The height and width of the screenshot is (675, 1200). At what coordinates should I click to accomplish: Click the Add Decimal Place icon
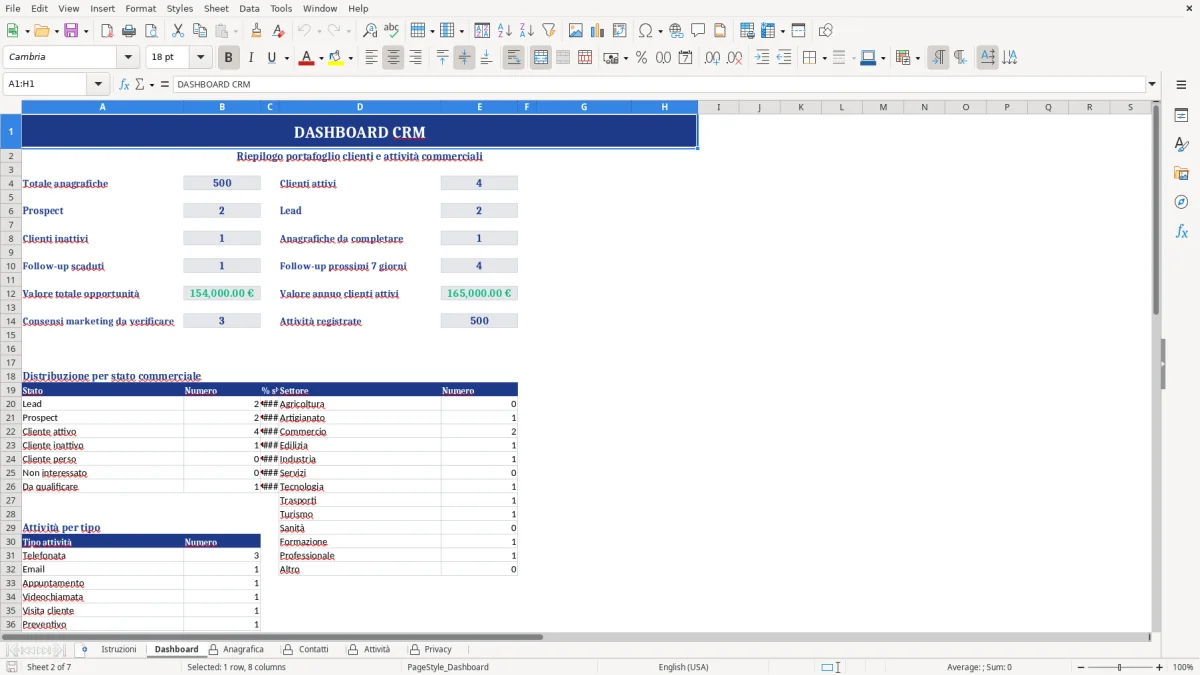(712, 58)
